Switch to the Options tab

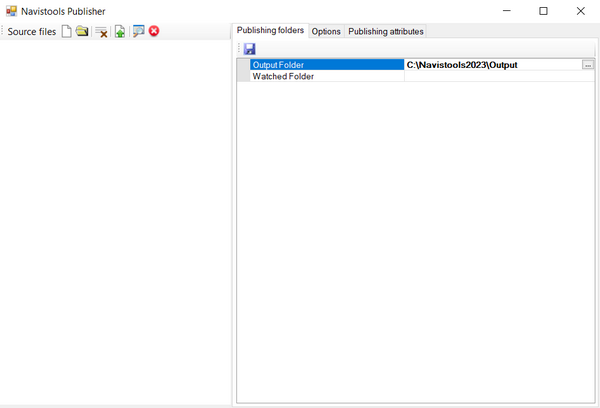326,32
